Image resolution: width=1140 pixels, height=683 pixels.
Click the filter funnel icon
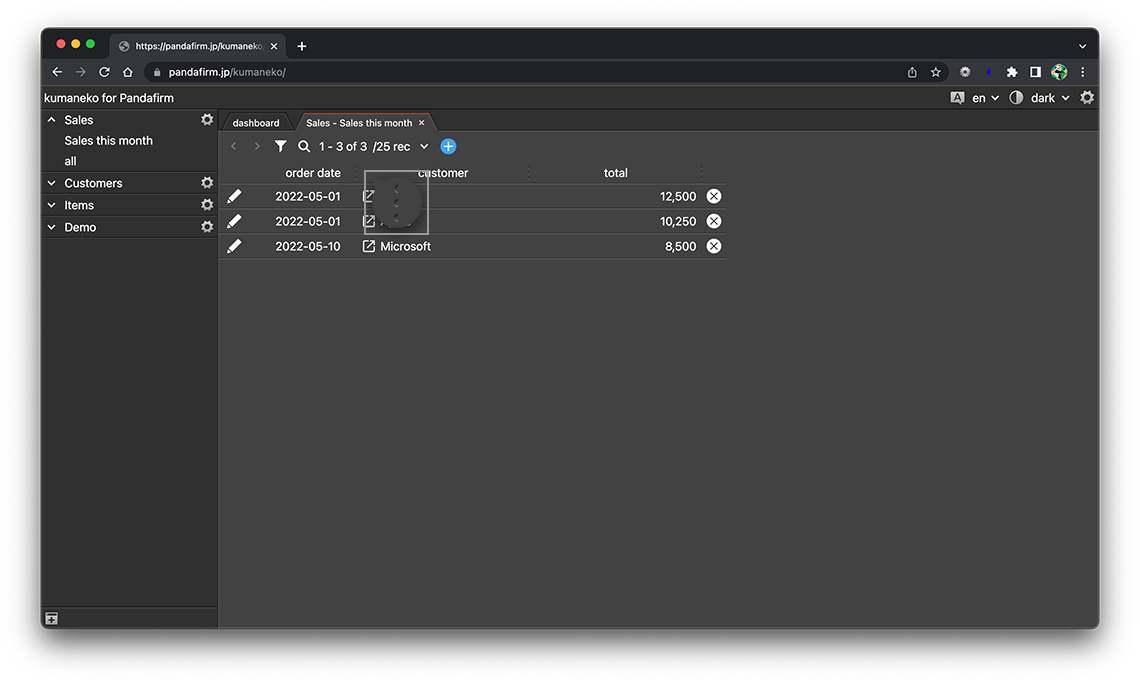[281, 146]
